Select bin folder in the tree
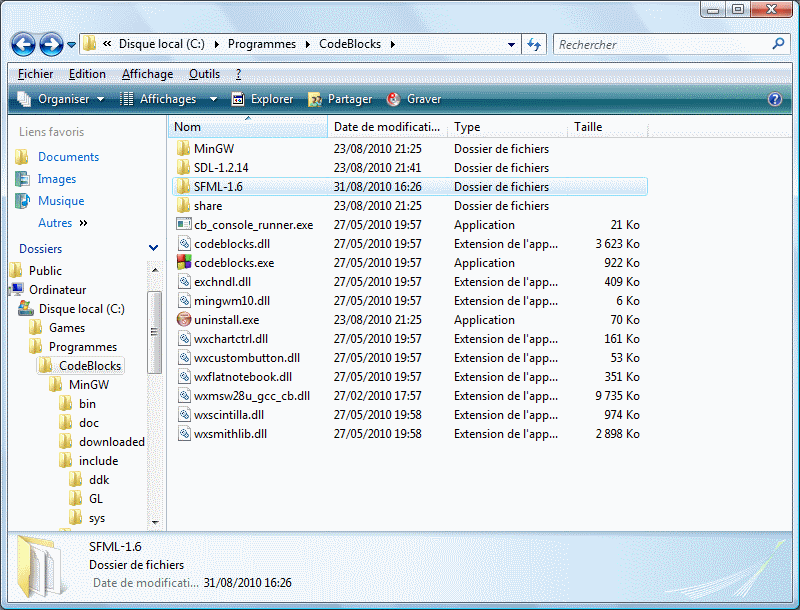Screen dimensions: 800x610 click(x=87, y=404)
